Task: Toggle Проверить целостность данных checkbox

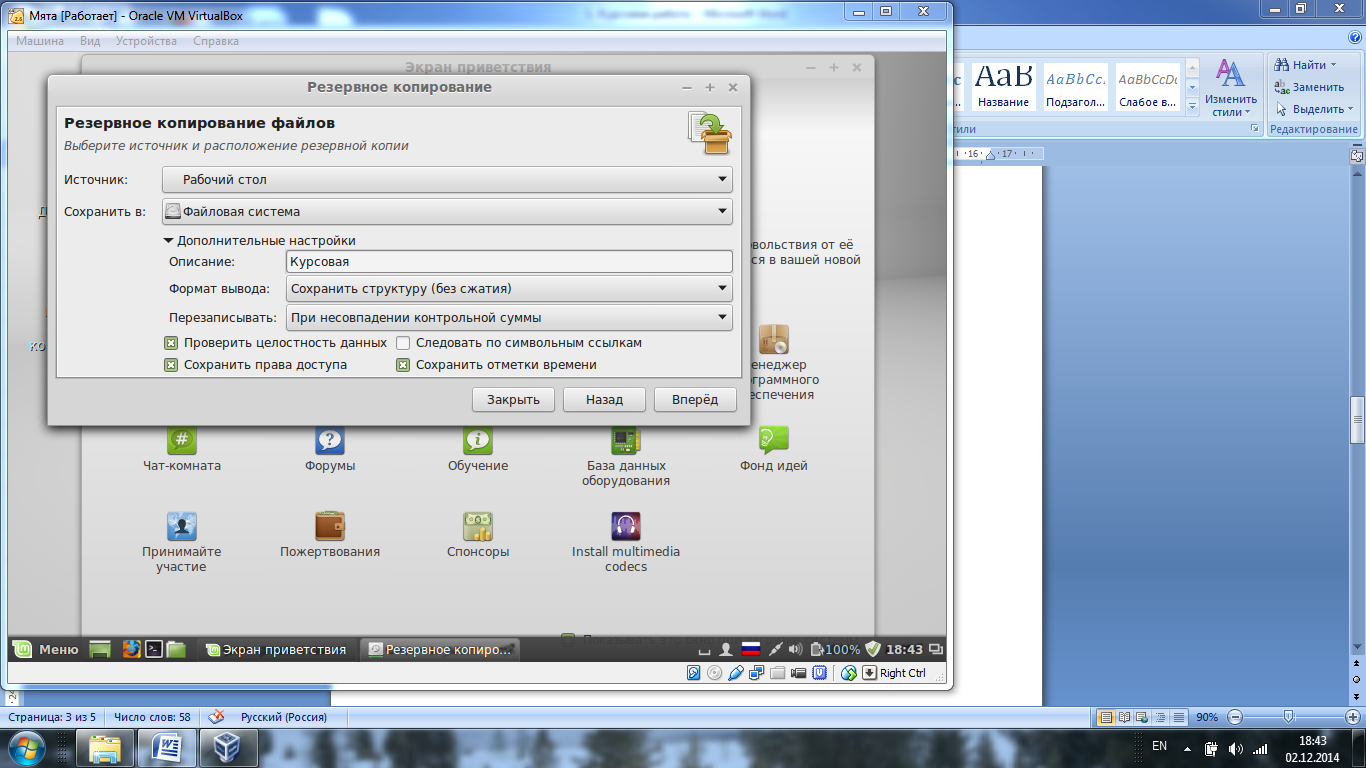Action: pyautogui.click(x=171, y=343)
